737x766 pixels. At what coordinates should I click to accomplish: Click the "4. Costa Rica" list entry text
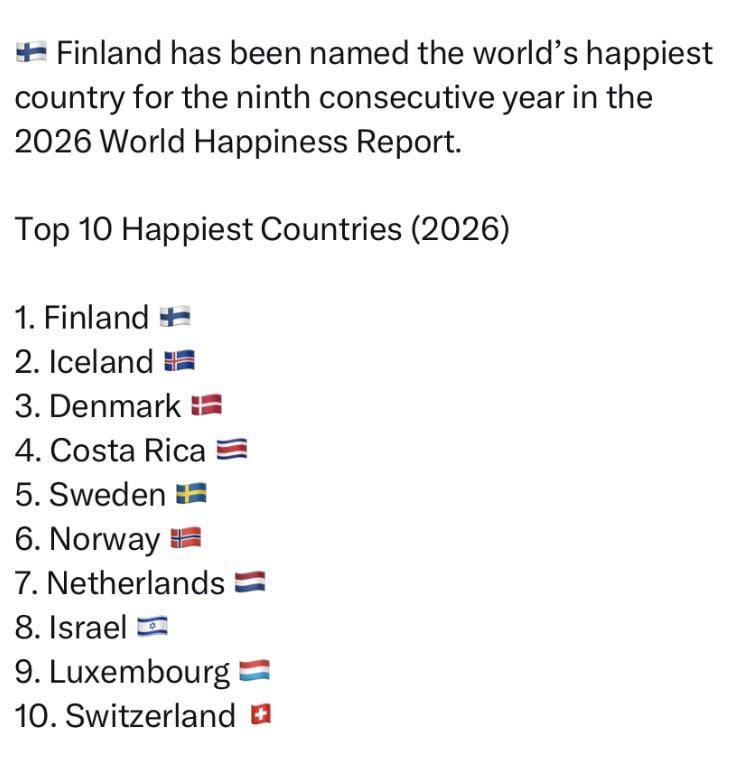pos(110,450)
